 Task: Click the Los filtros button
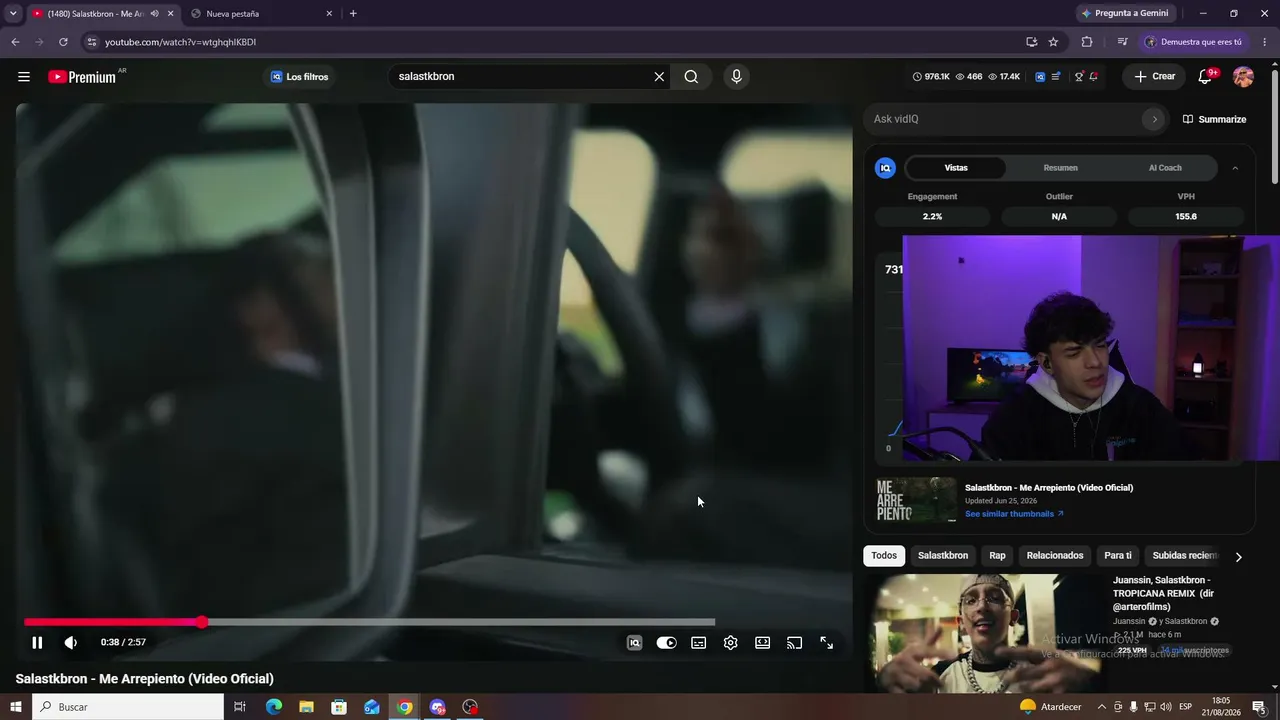pos(299,77)
